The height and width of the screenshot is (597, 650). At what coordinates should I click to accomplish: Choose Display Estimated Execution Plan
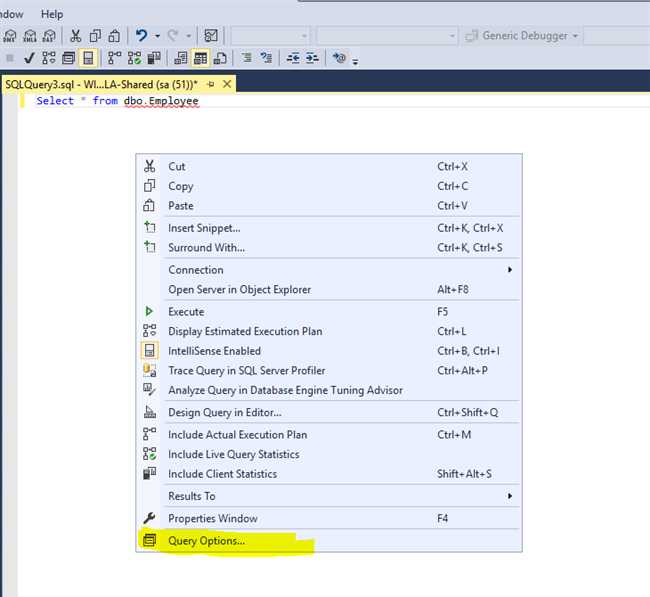(x=245, y=331)
